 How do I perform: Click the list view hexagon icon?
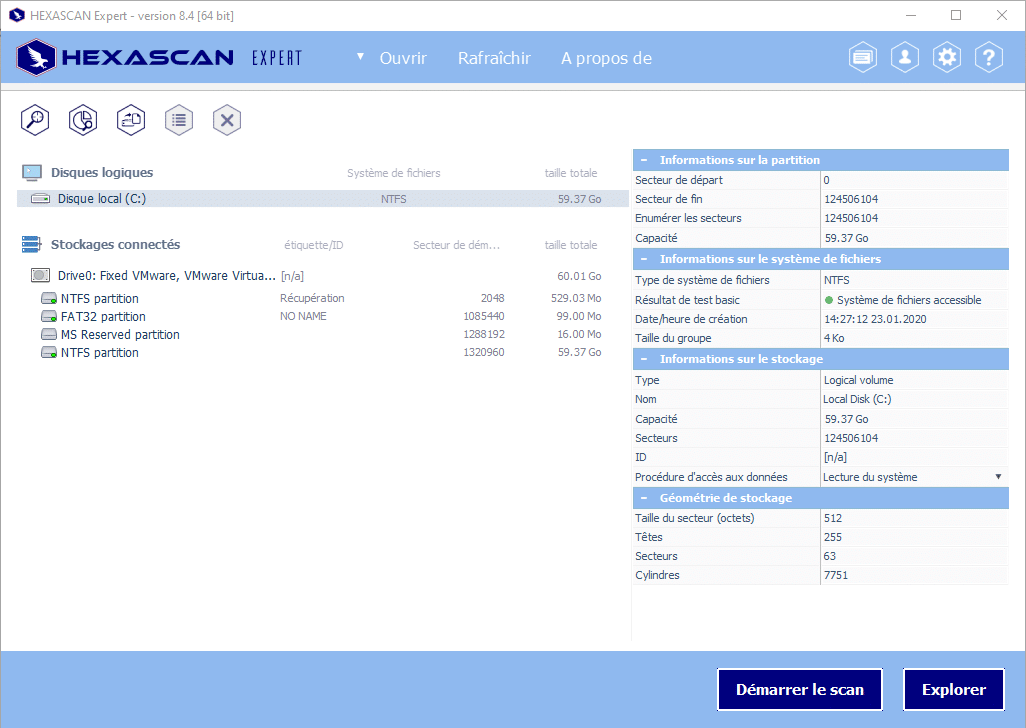pos(179,120)
